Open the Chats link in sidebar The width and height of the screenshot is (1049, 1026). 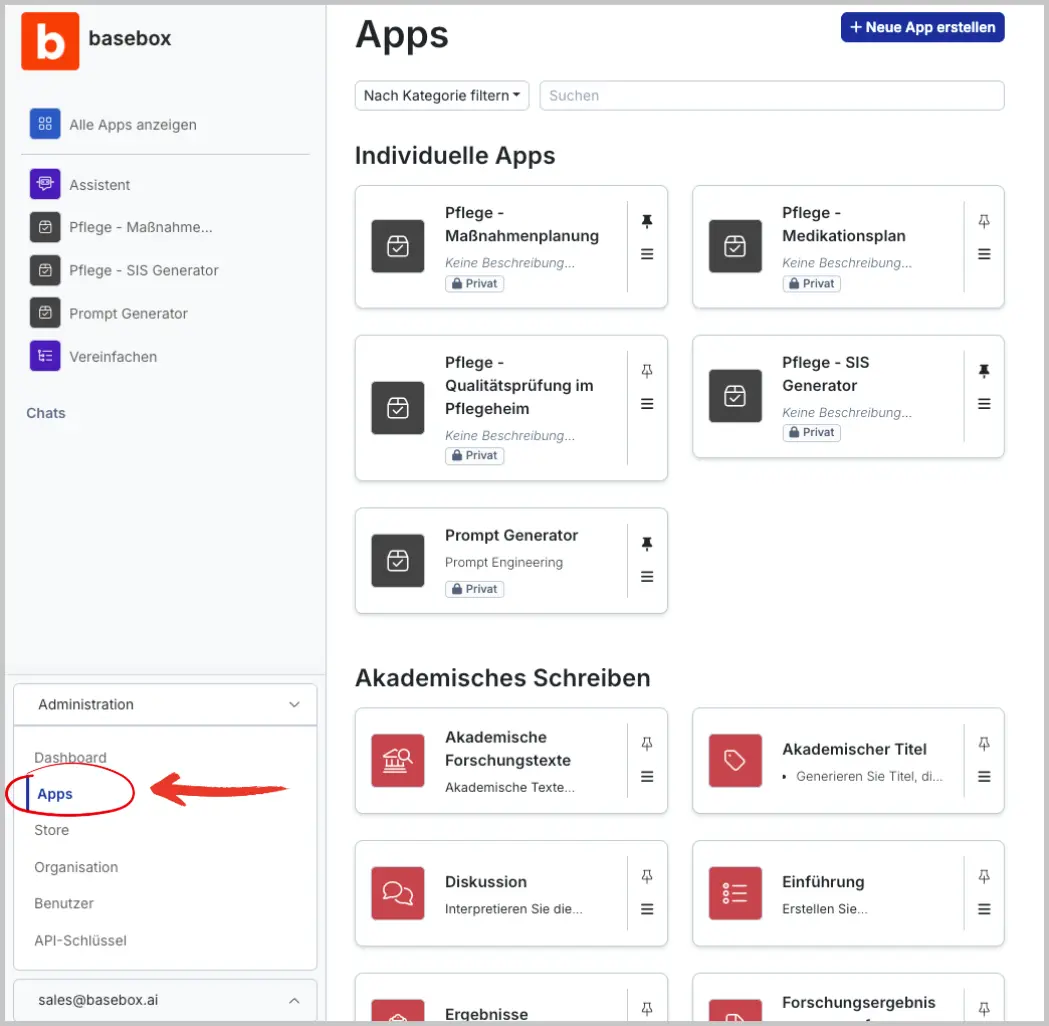pyautogui.click(x=46, y=413)
